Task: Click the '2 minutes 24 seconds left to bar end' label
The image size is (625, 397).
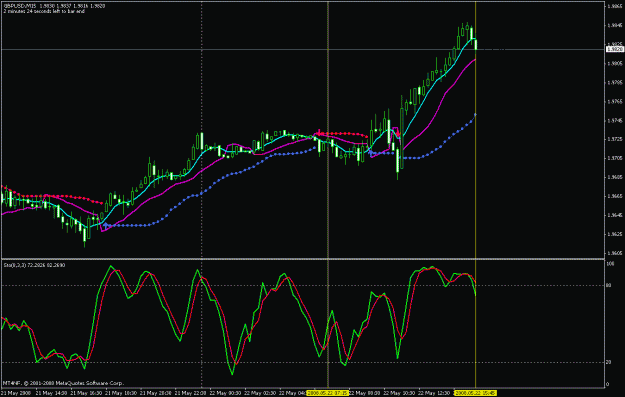Action: point(44,11)
